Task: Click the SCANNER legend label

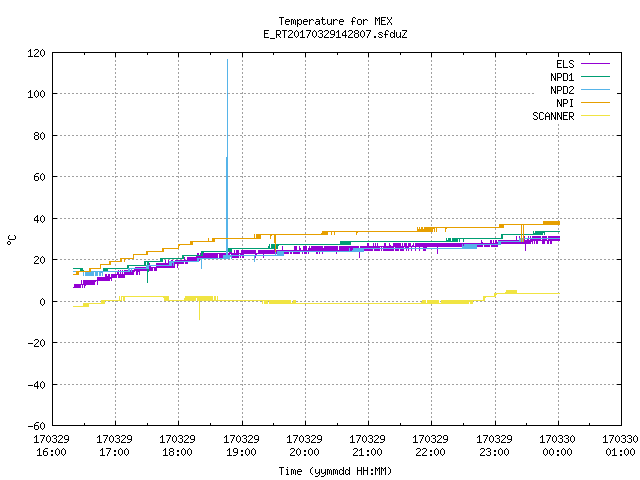Action: 553,116
